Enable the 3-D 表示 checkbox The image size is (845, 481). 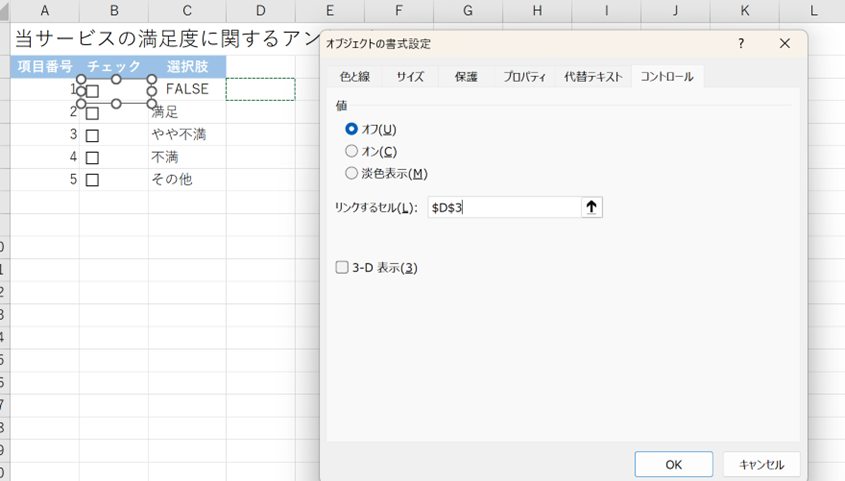click(342, 268)
